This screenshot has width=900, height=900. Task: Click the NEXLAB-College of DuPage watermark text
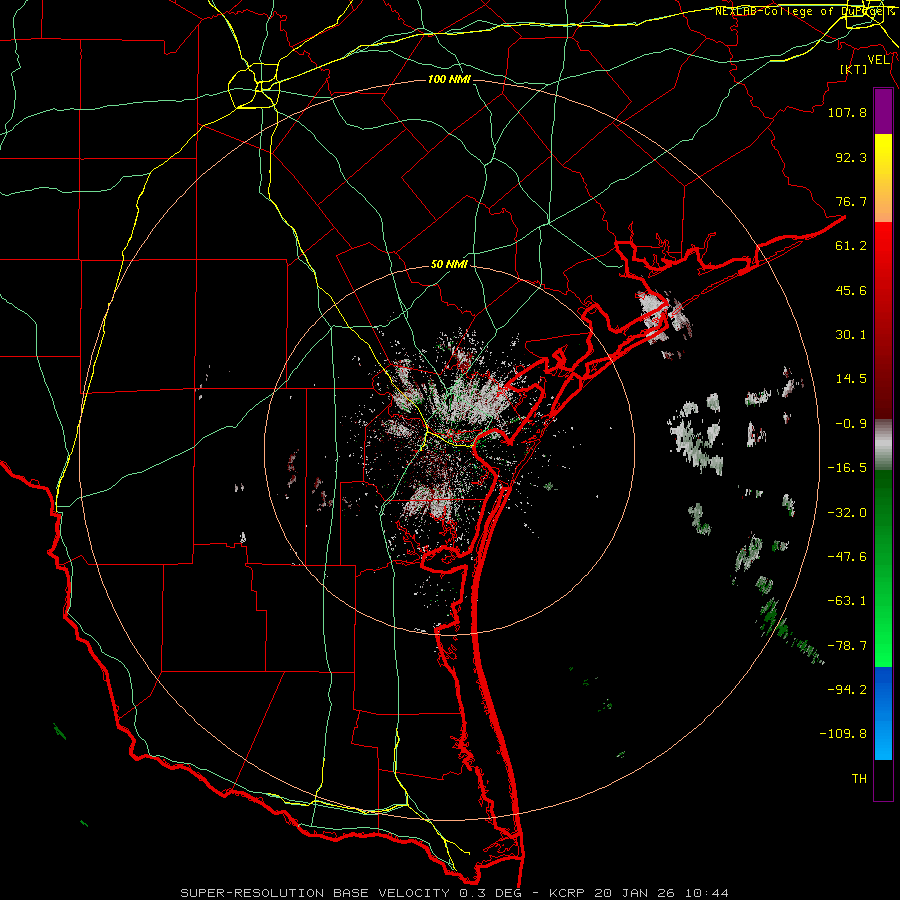pos(804,11)
